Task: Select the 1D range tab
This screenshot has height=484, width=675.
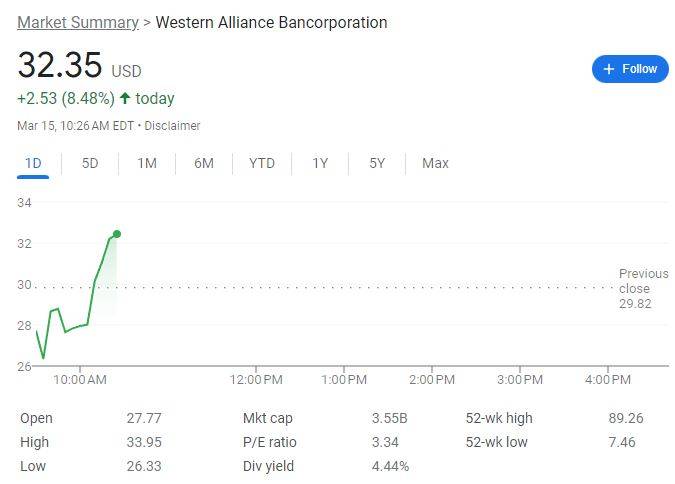Action: coord(33,163)
